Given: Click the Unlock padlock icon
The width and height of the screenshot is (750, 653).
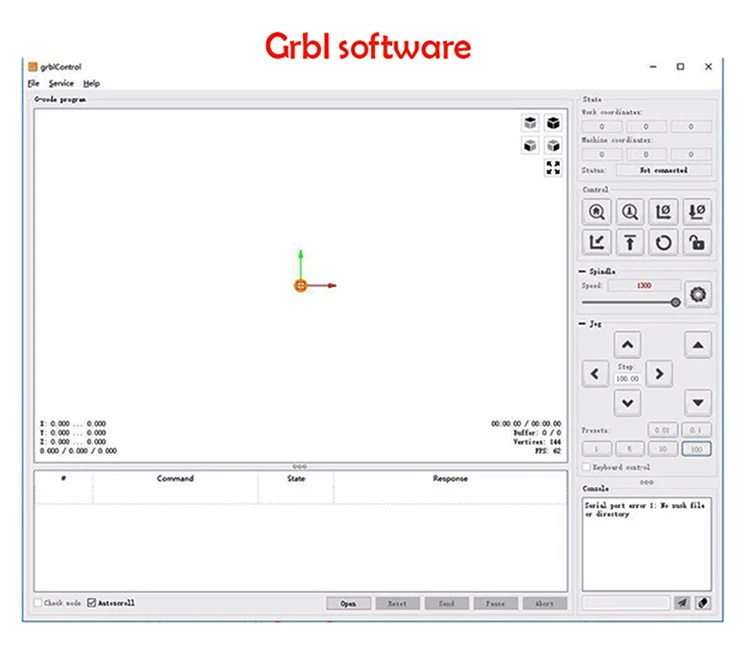Looking at the screenshot, I should coord(697,243).
